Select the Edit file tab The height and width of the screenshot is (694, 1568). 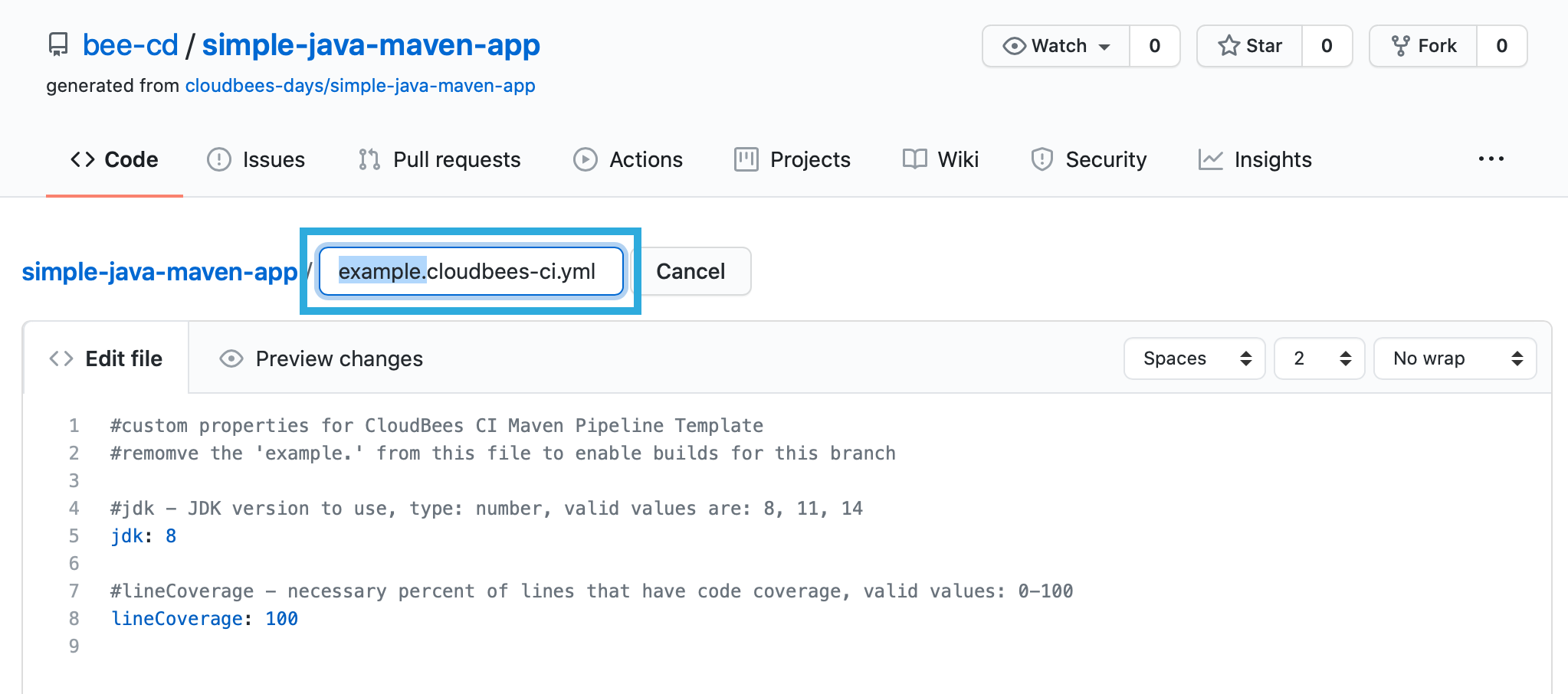[106, 358]
